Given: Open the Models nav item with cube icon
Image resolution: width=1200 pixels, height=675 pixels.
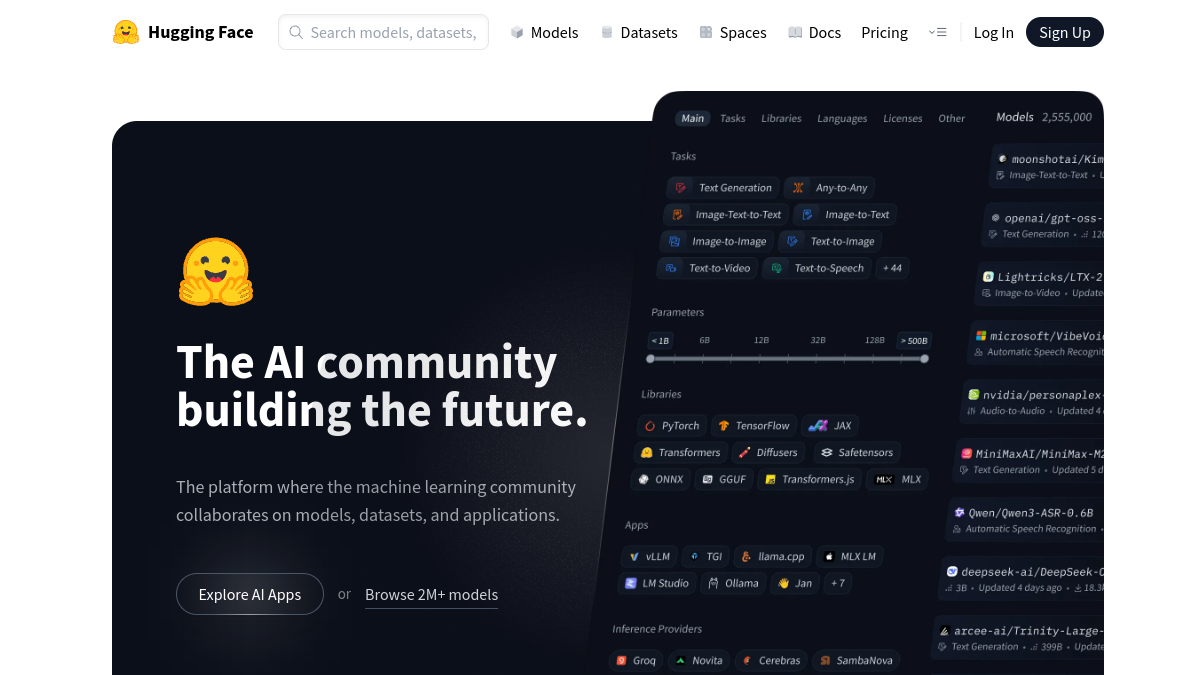Looking at the screenshot, I should (x=544, y=32).
